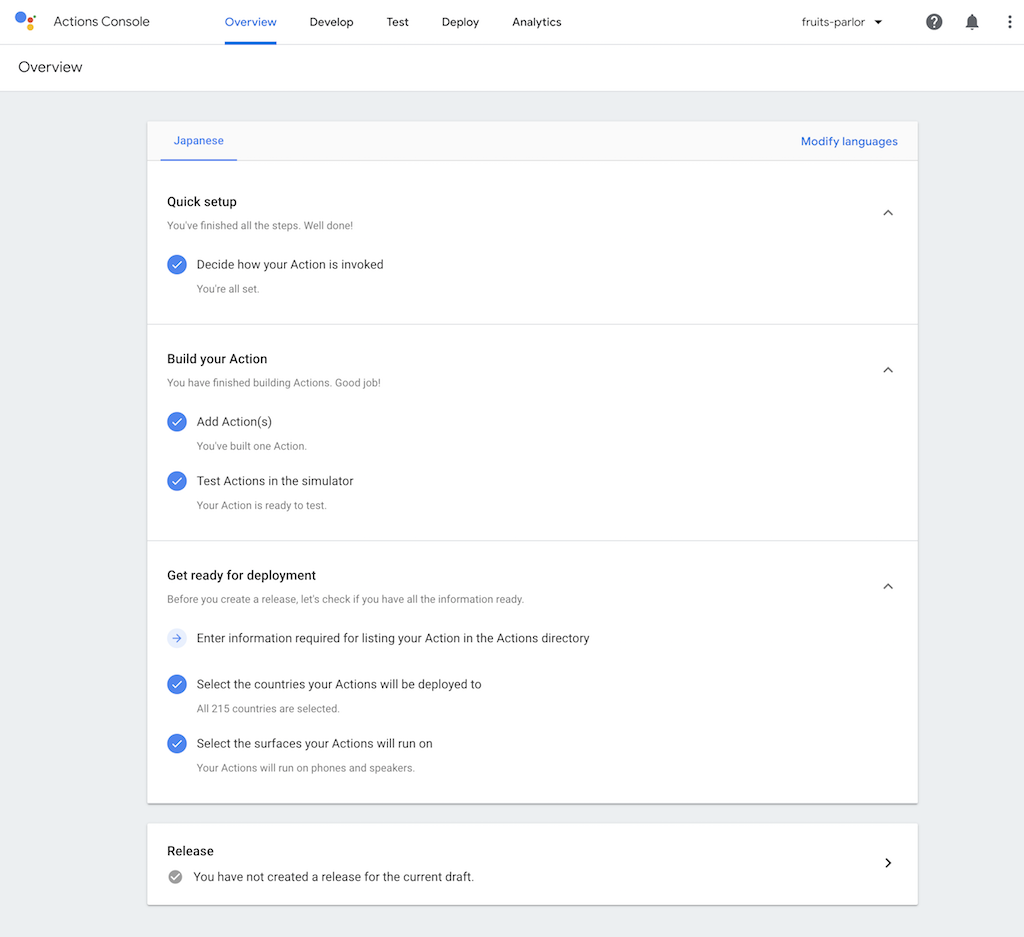Click the Build your Action heading
Viewport: 1024px width, 937px height.
click(217, 359)
